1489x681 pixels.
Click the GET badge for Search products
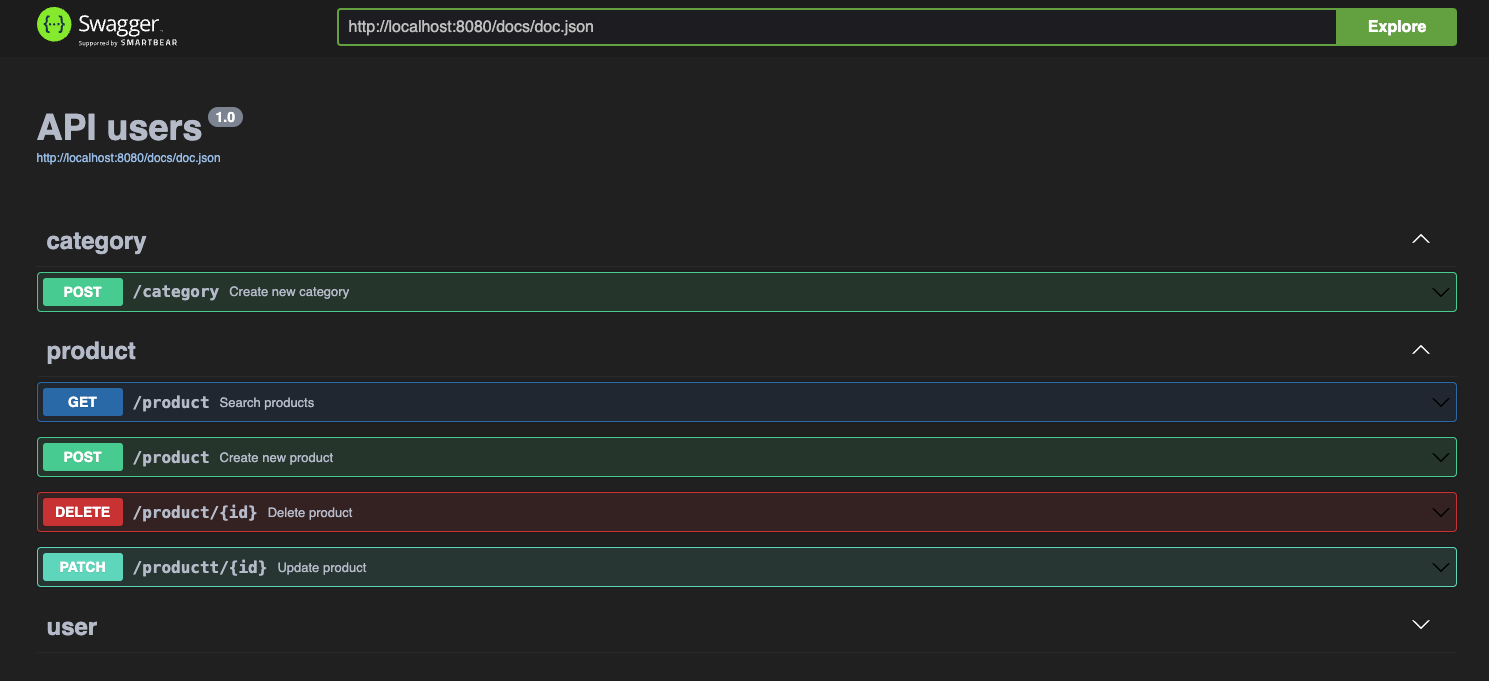(83, 402)
